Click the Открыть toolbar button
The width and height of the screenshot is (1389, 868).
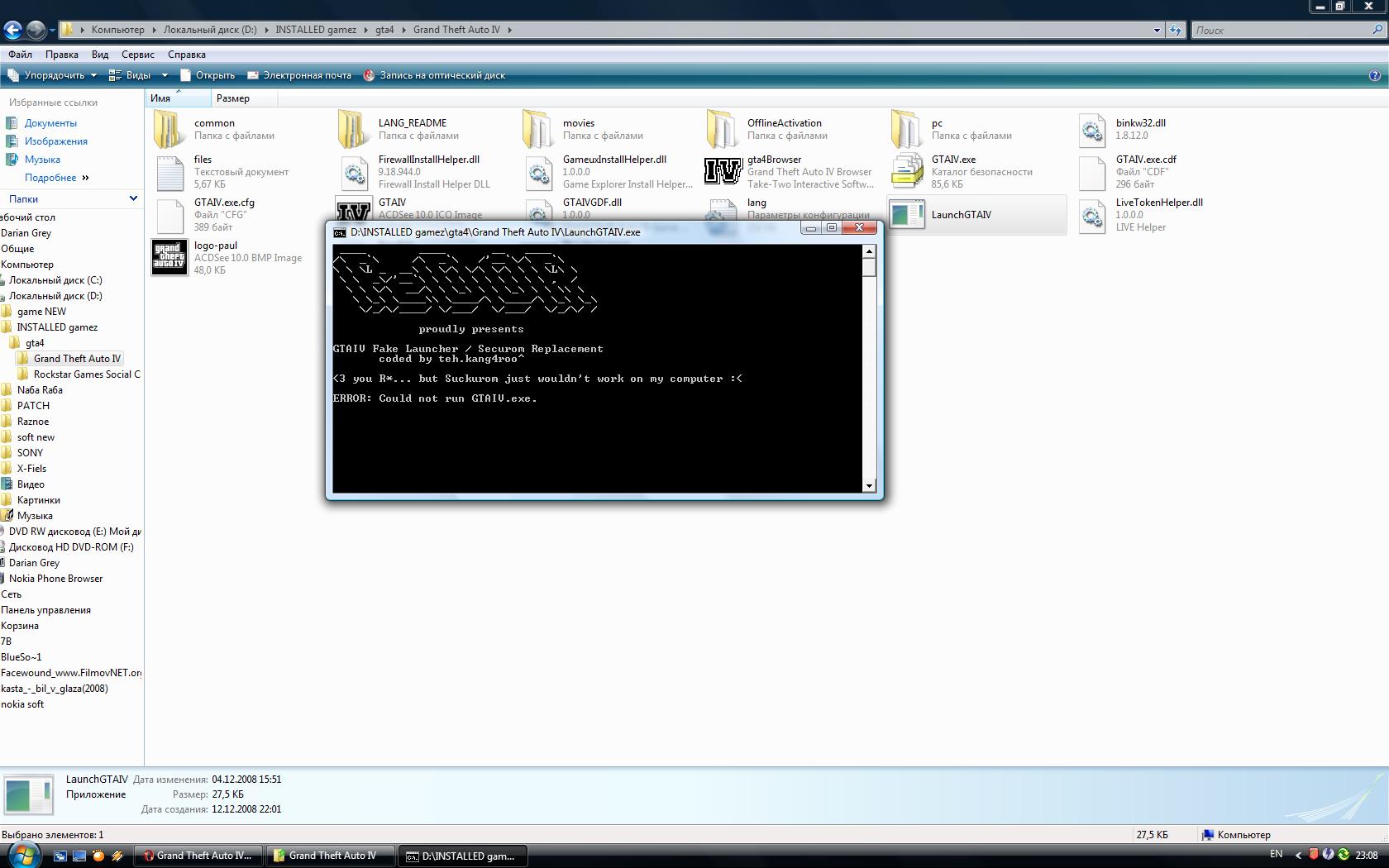pos(208,75)
